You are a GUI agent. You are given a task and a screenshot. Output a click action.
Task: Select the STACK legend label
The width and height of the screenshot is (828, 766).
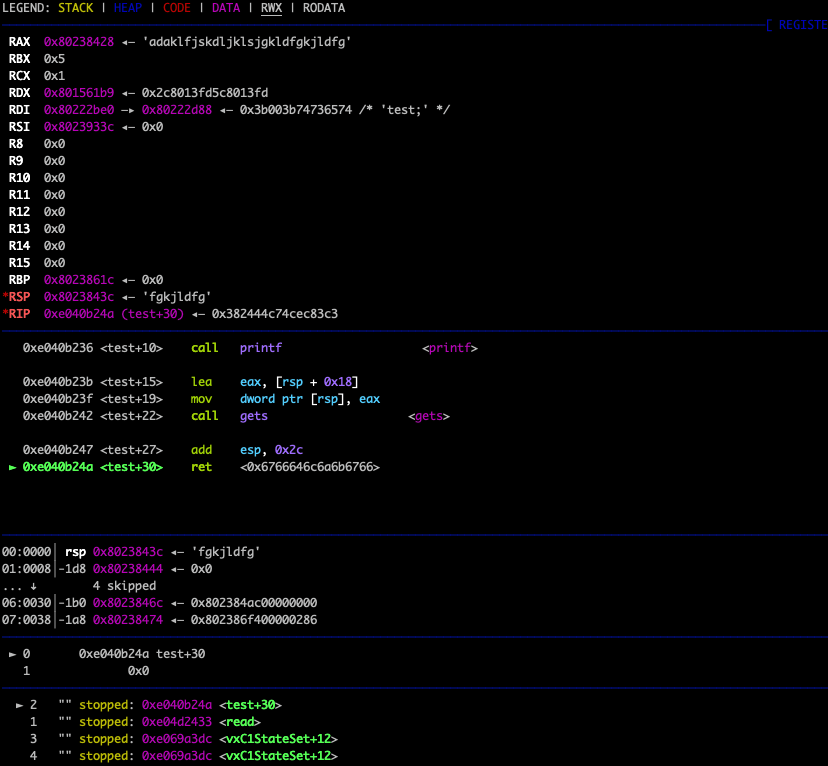tap(76, 8)
